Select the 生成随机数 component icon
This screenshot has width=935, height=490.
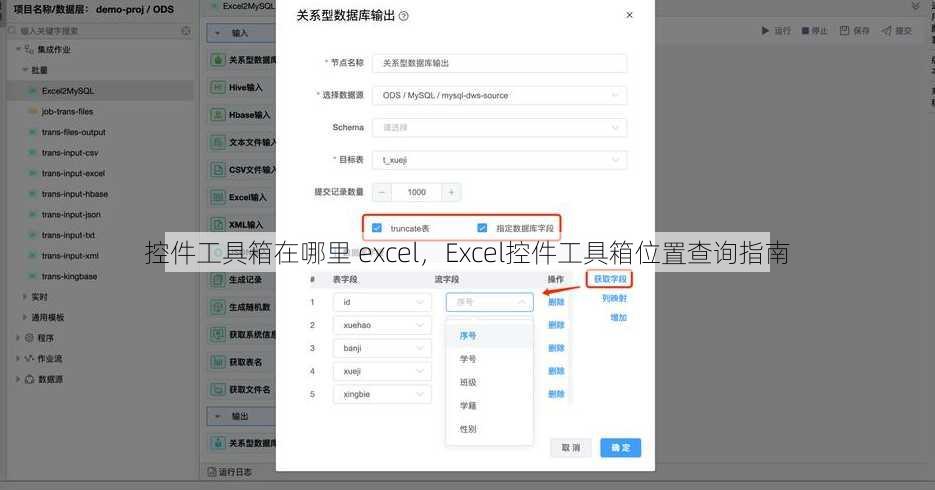217,307
